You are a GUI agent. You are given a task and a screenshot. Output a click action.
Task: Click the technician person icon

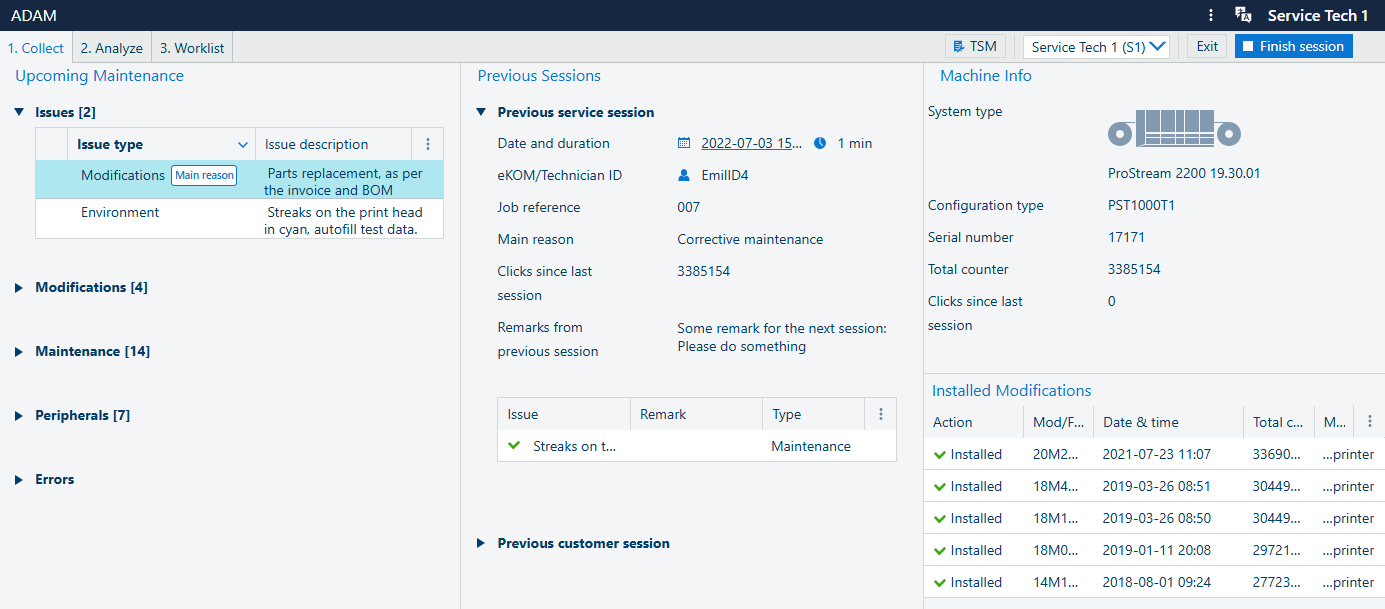tap(684, 175)
